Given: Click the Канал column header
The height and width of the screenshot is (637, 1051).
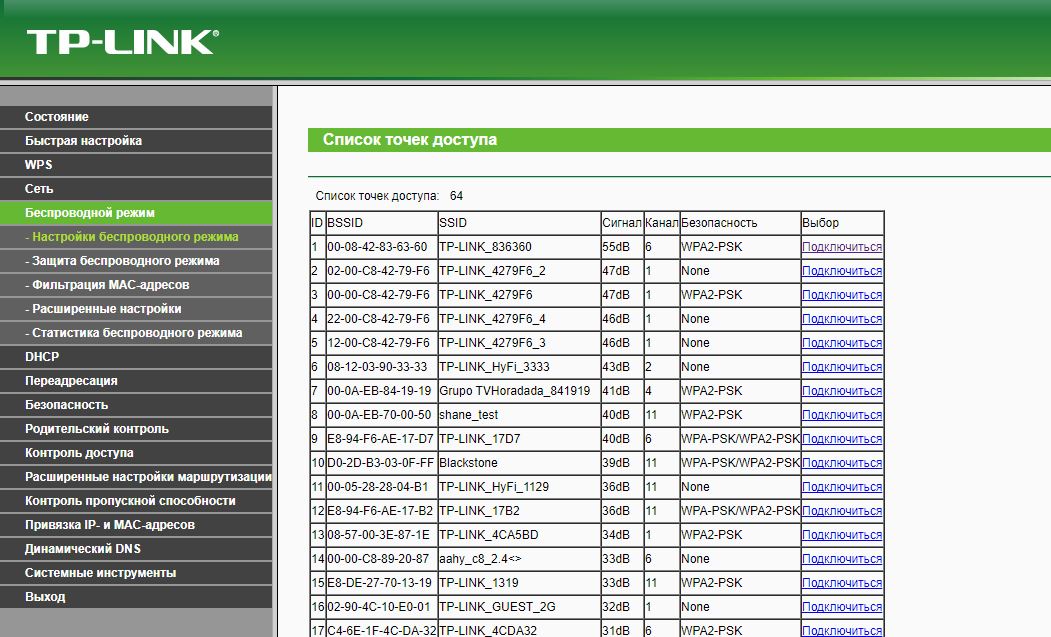Looking at the screenshot, I should click(x=662, y=223).
